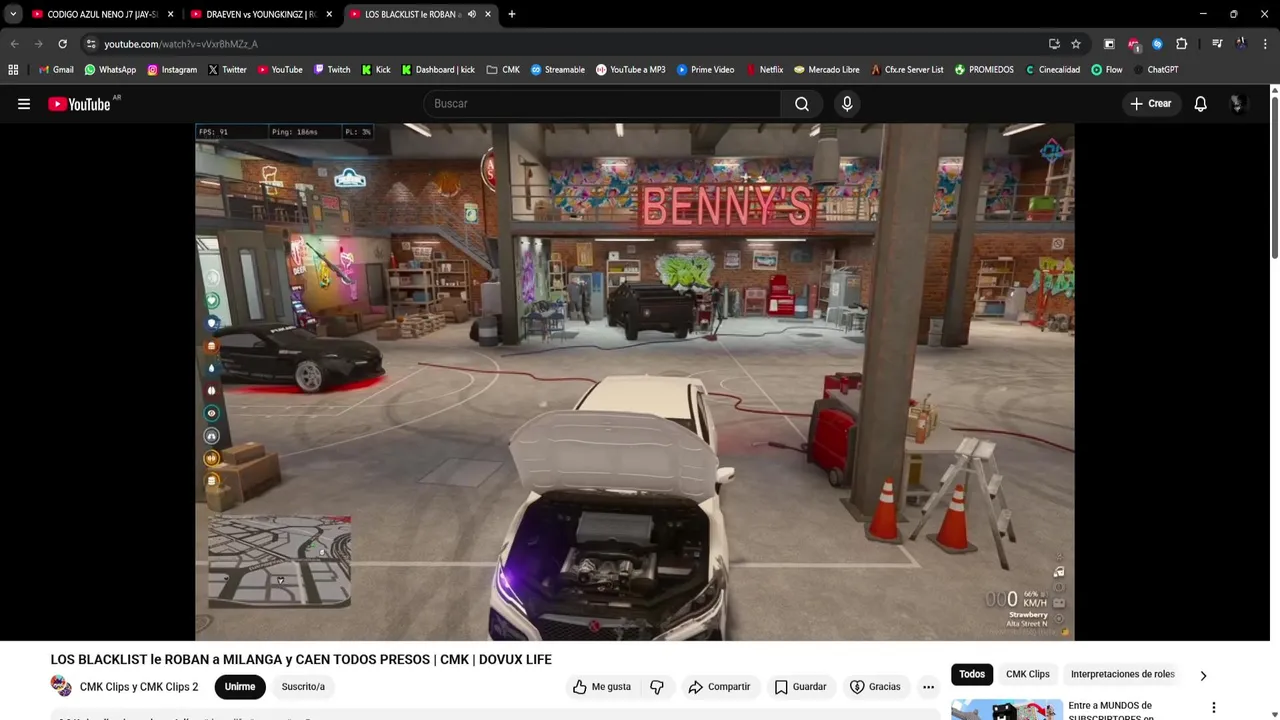Open options for the first suggested video

(1214, 708)
